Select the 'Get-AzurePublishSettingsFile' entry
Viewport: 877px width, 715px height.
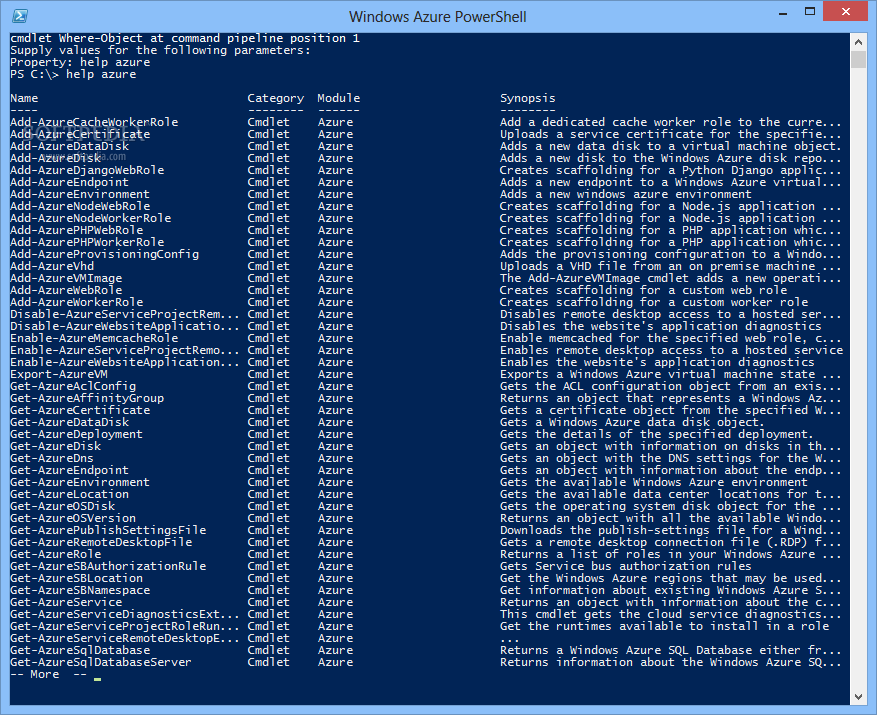[x=108, y=531]
